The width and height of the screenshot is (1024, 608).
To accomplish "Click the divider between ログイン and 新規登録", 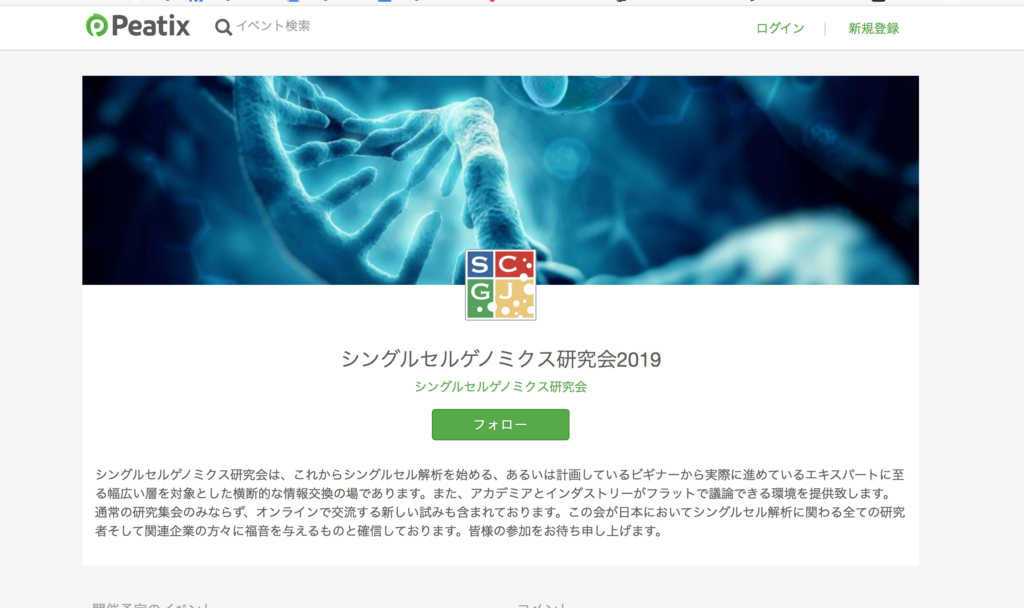I will [x=825, y=29].
